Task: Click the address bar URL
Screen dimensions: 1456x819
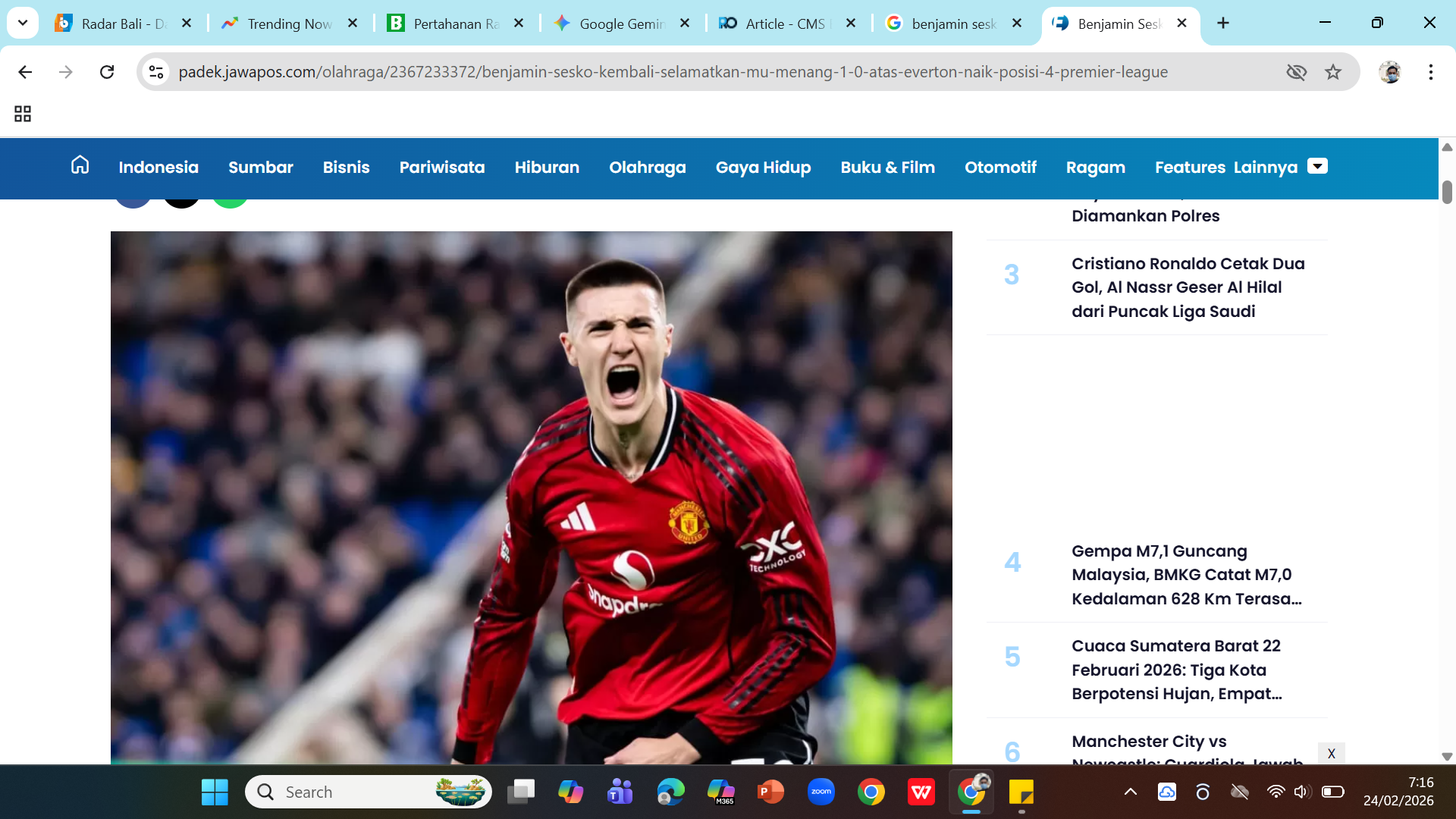Action: click(x=673, y=72)
